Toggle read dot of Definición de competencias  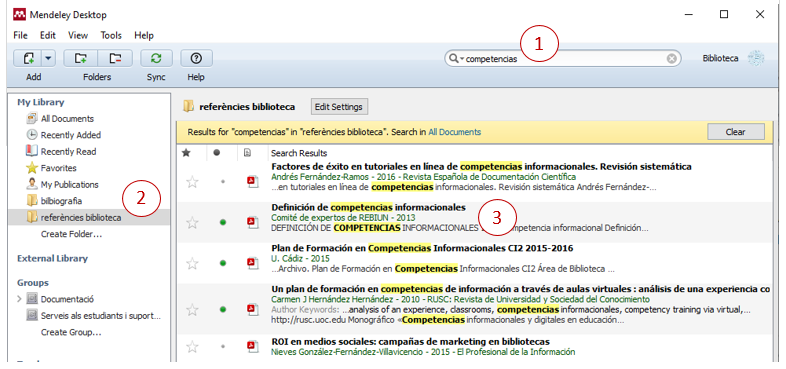coord(223,222)
